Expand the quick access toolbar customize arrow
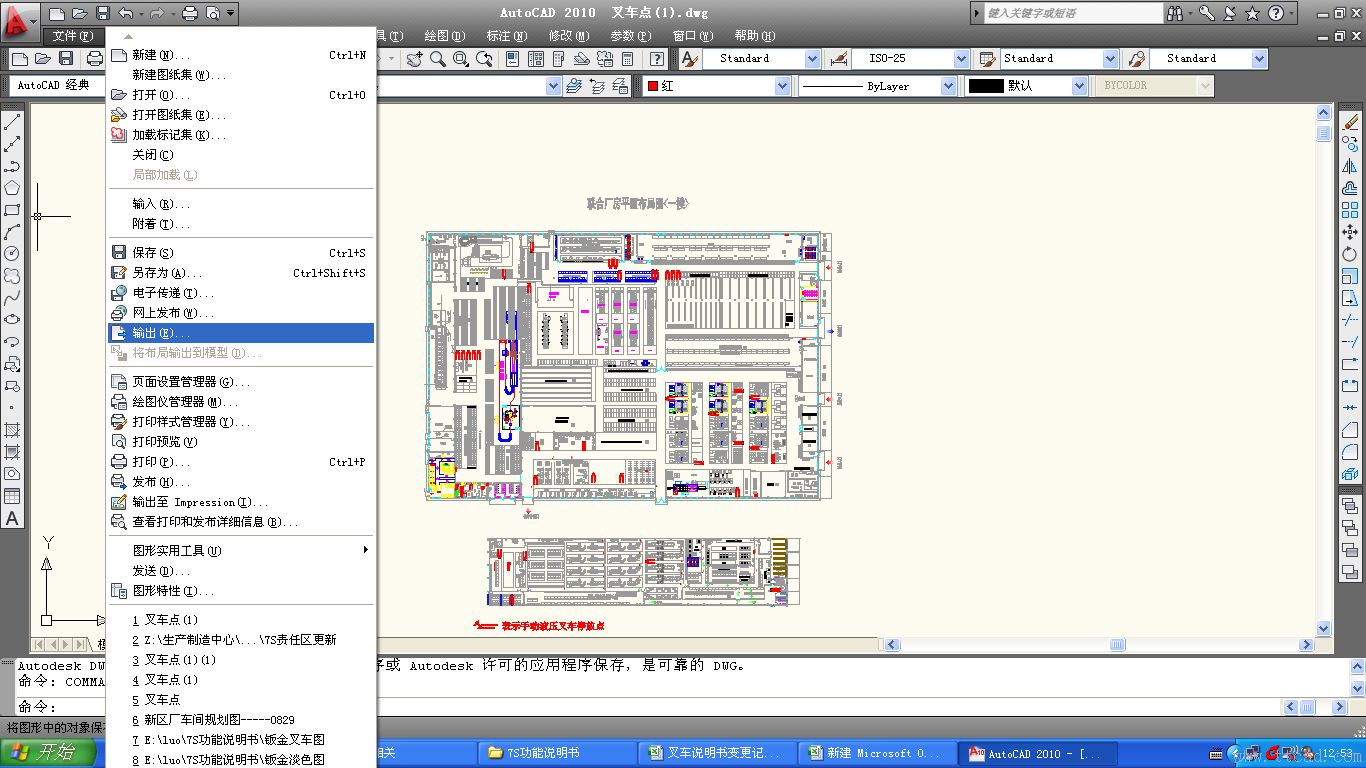Image resolution: width=1366 pixels, height=768 pixels. click(x=231, y=13)
